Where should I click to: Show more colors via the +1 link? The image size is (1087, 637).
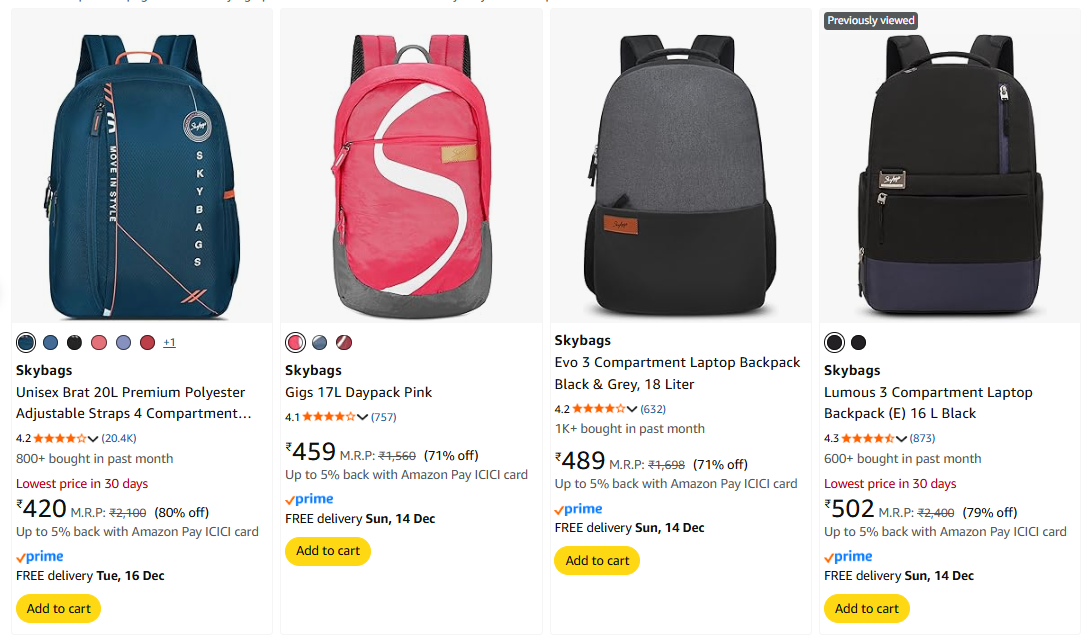click(169, 343)
